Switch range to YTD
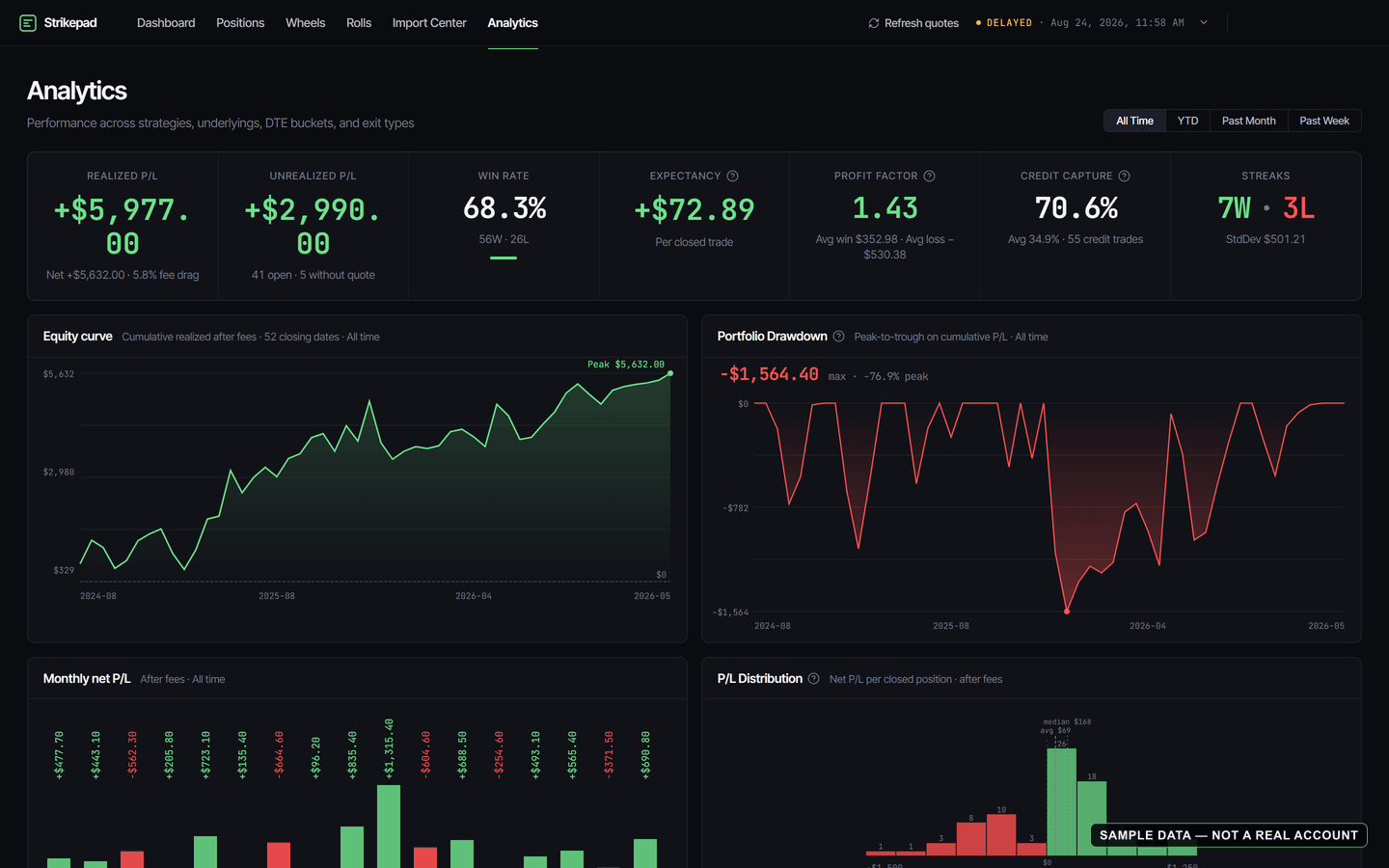1389x868 pixels. [1187, 121]
